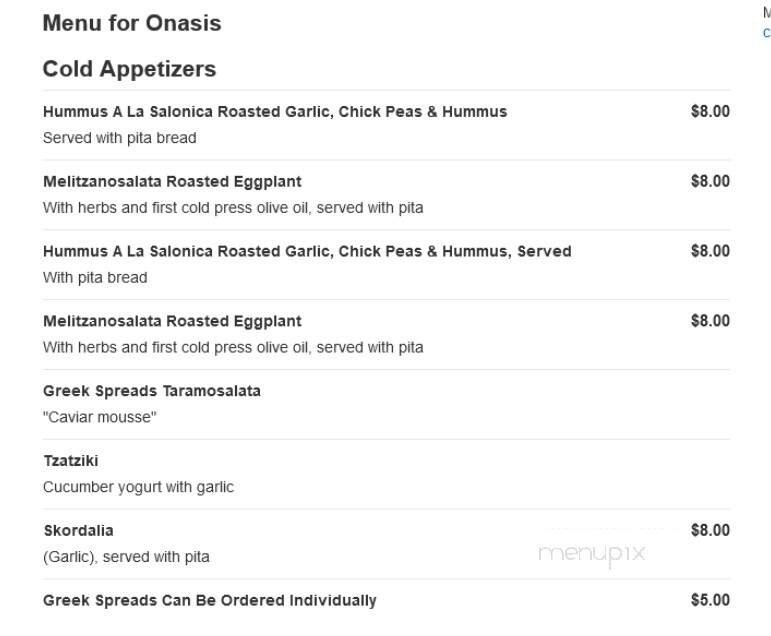Viewport: 771px width, 636px height.
Task: Click the Skordalia $8.00 price
Action: pos(710,531)
